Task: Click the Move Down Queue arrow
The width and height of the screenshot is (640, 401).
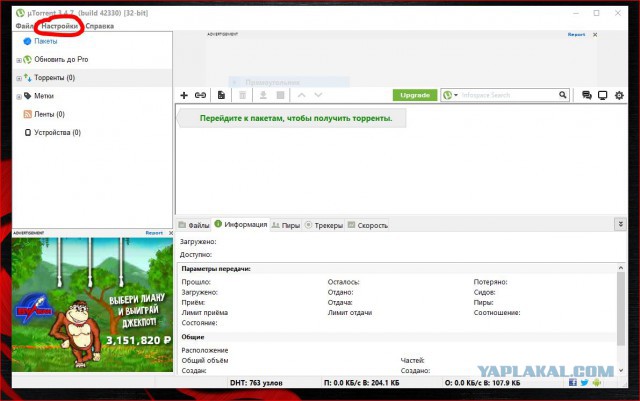Action: [318, 95]
